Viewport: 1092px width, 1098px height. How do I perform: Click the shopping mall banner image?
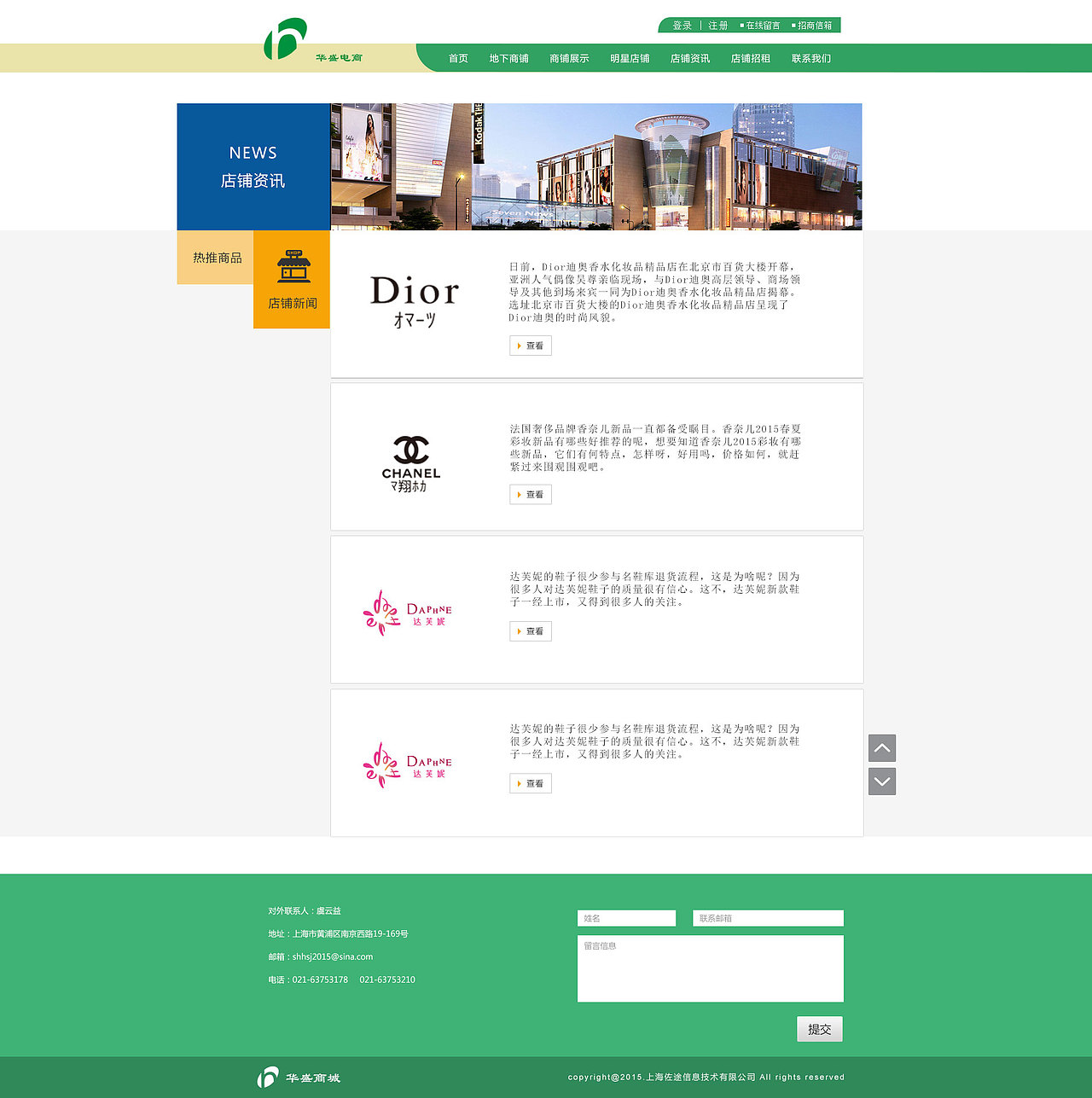coord(596,166)
